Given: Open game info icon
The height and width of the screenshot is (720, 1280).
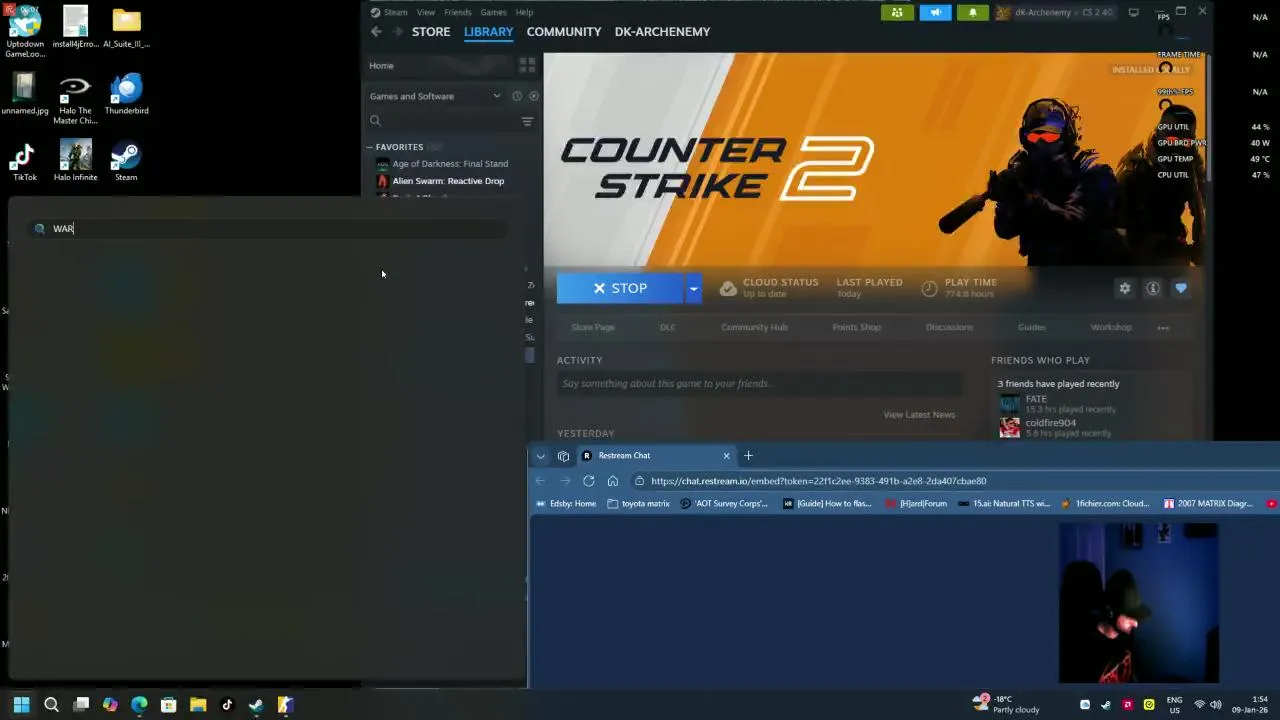Looking at the screenshot, I should click(x=1153, y=288).
